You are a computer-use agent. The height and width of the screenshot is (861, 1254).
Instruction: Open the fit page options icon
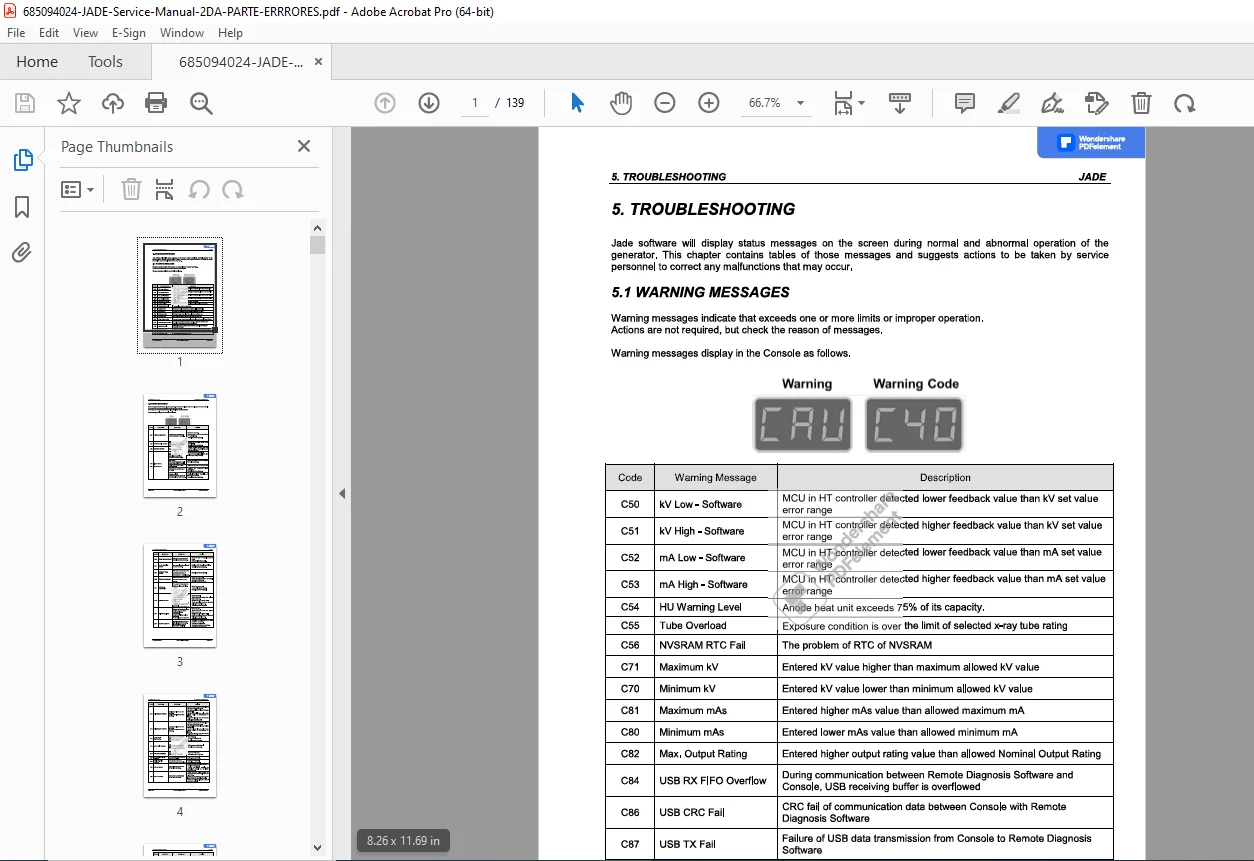tap(849, 103)
